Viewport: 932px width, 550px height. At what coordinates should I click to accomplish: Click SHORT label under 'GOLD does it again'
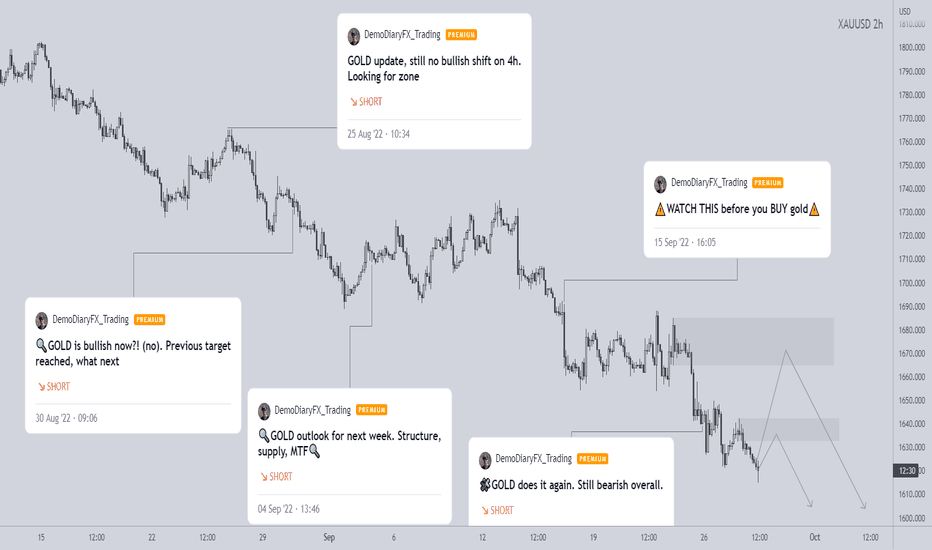(498, 510)
